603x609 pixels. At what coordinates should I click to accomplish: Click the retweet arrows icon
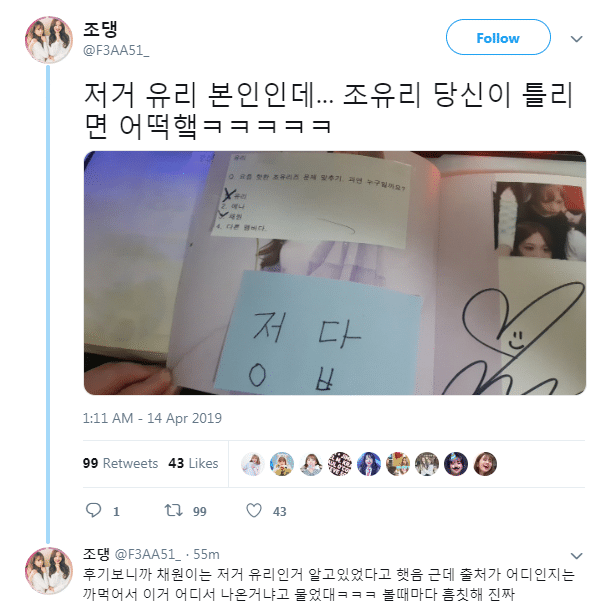click(x=173, y=510)
